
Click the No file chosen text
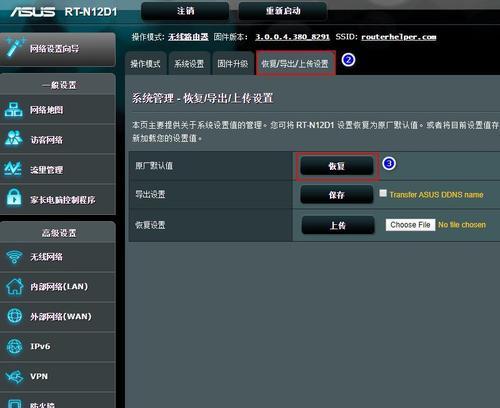[x=462, y=225]
